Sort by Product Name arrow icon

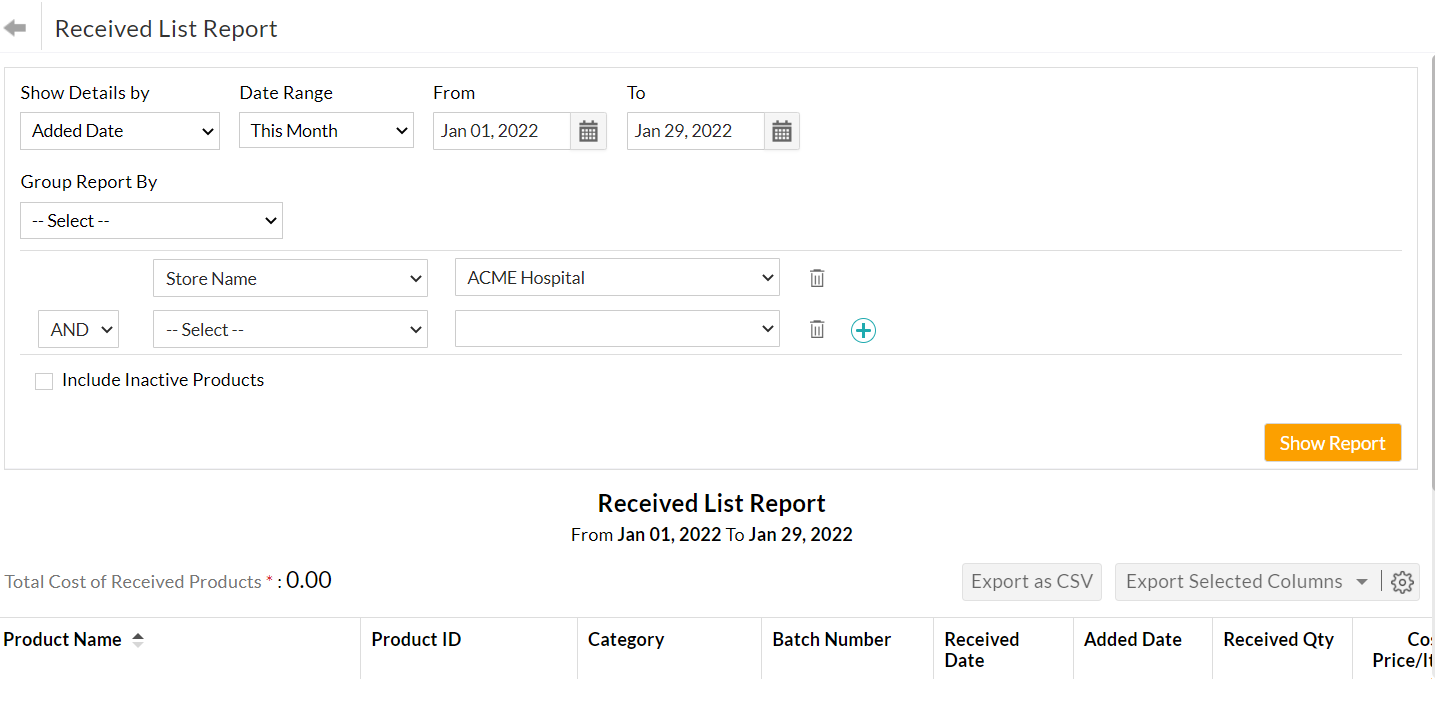(138, 640)
